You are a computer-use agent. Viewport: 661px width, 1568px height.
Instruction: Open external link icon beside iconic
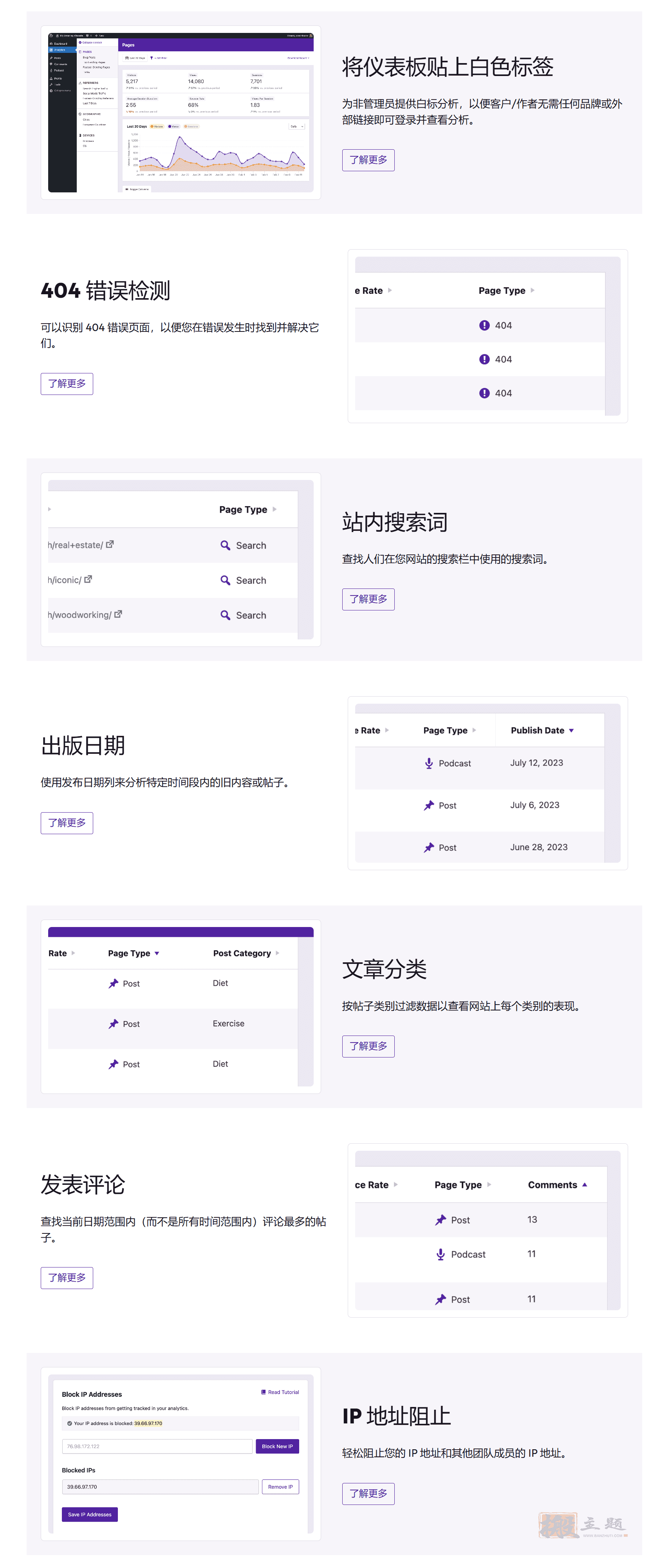click(x=88, y=579)
